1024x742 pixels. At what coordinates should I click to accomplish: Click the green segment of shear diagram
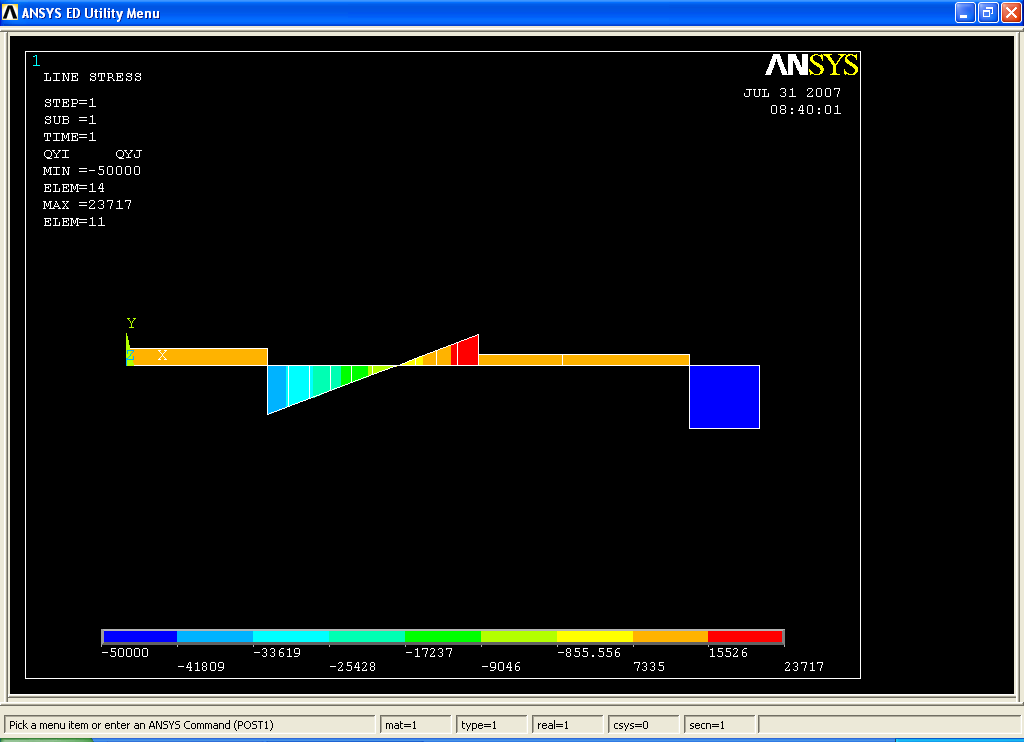coord(355,373)
